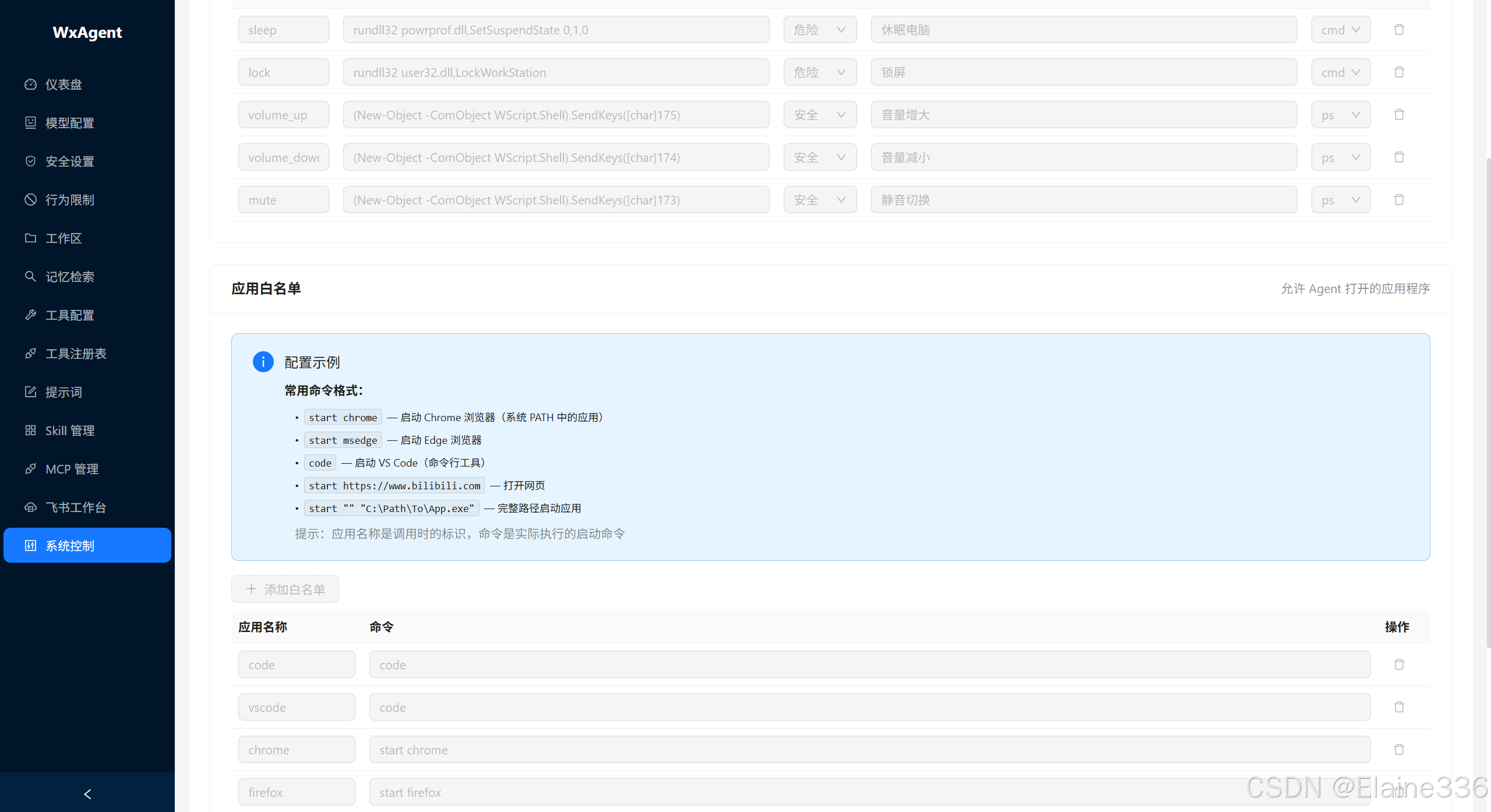
Task: Delete the first code whitelist entry
Action: point(1399,665)
